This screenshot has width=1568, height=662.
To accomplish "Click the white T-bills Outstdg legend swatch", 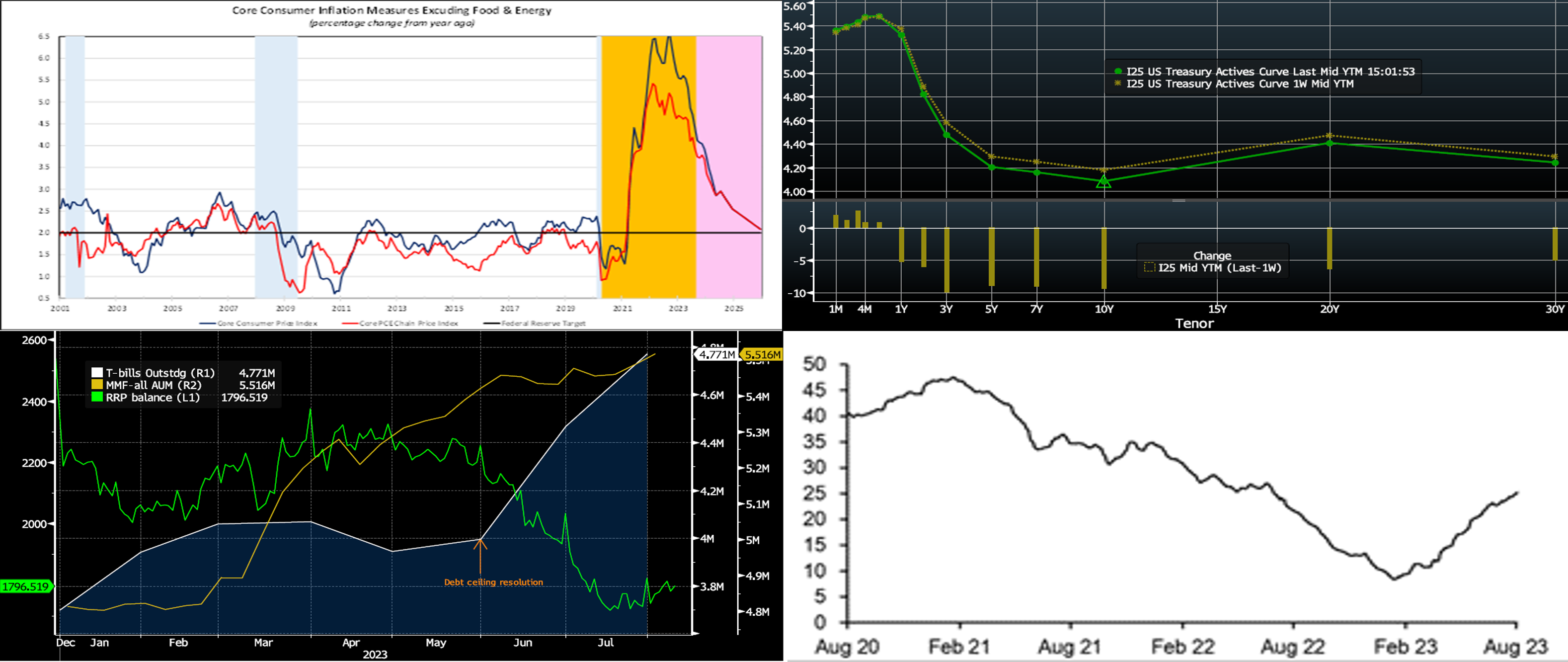I will point(97,373).
